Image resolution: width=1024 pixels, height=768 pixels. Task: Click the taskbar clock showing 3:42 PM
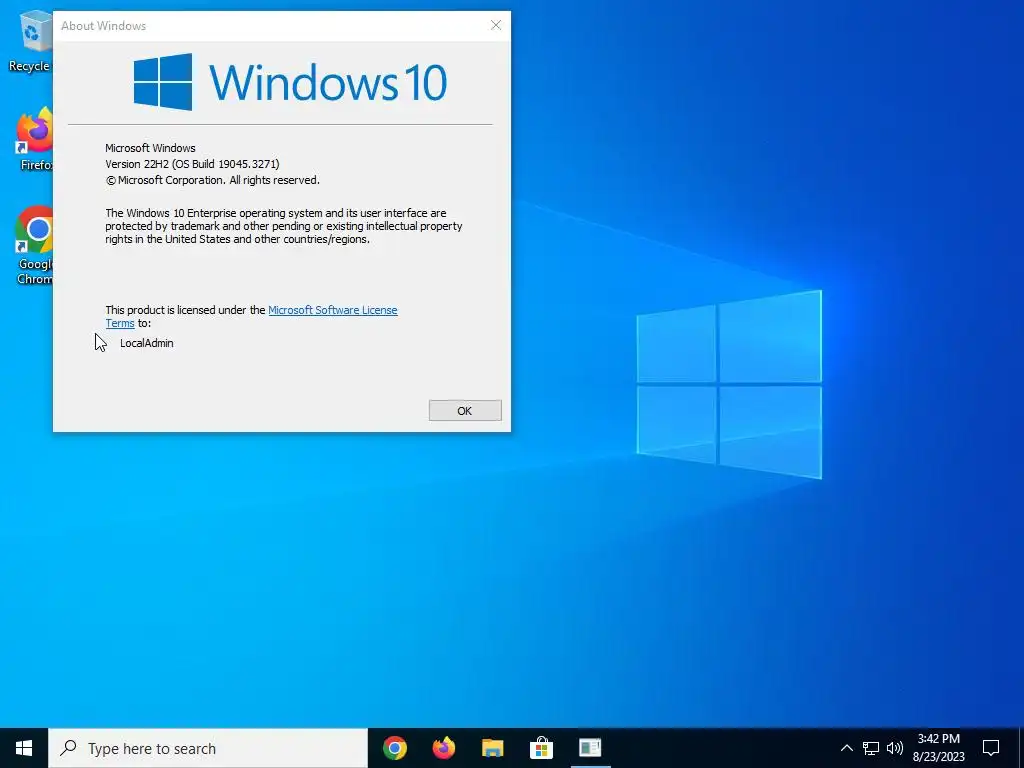(938, 748)
